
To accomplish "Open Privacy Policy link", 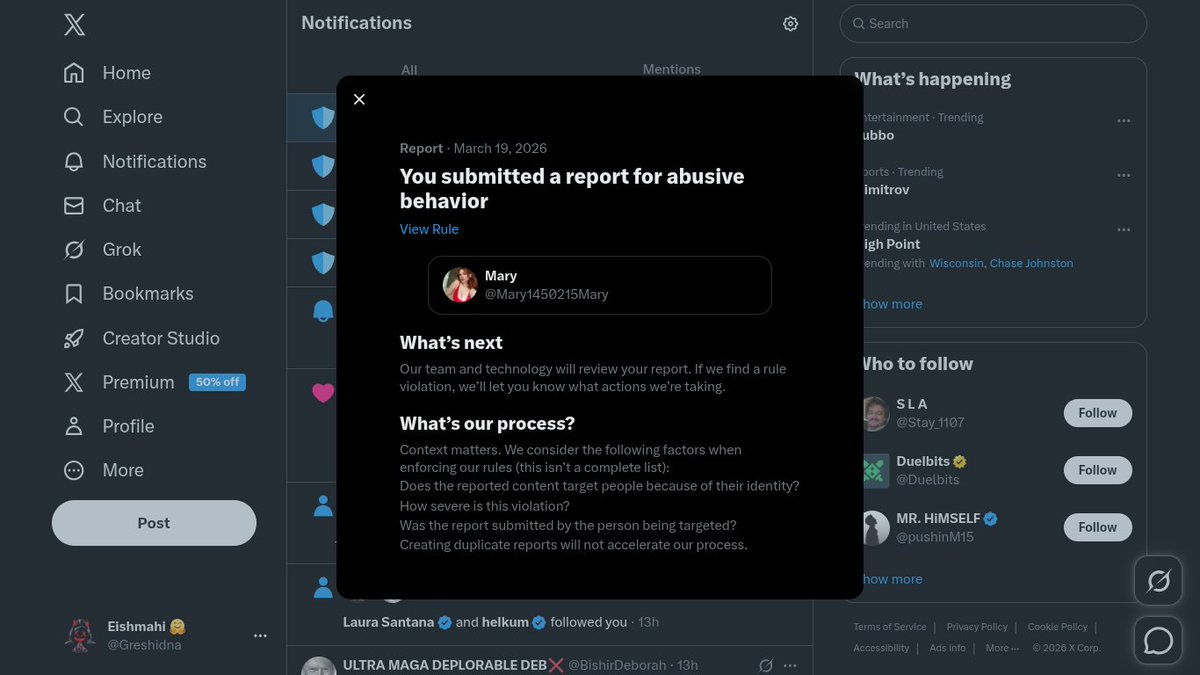I will (977, 627).
